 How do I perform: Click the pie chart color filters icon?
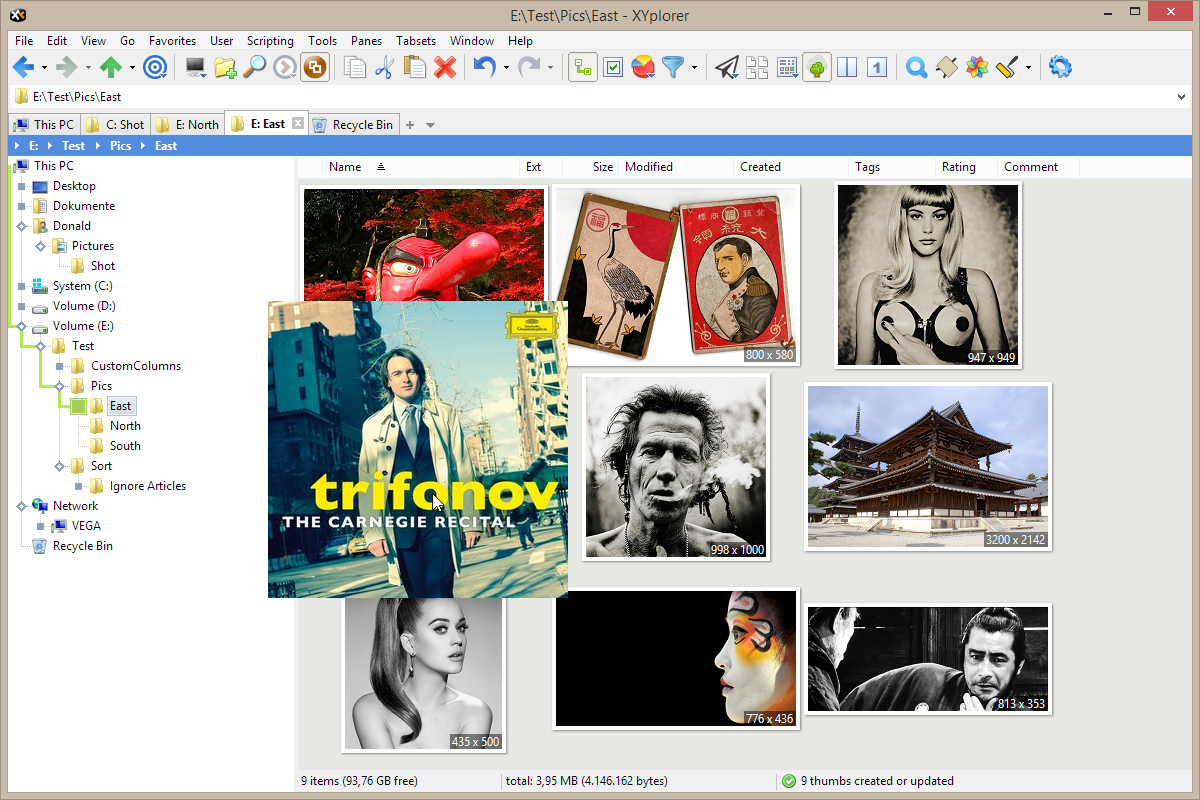pos(644,68)
